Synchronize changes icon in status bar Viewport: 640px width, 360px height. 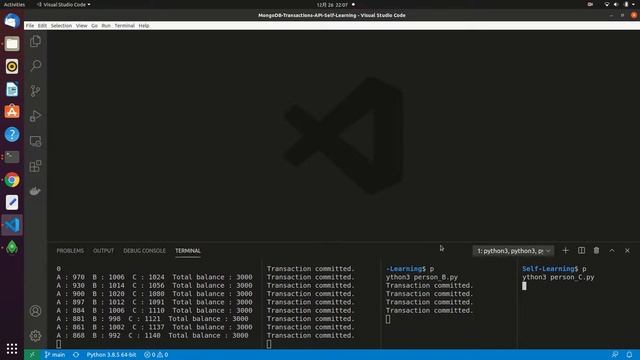click(76, 355)
